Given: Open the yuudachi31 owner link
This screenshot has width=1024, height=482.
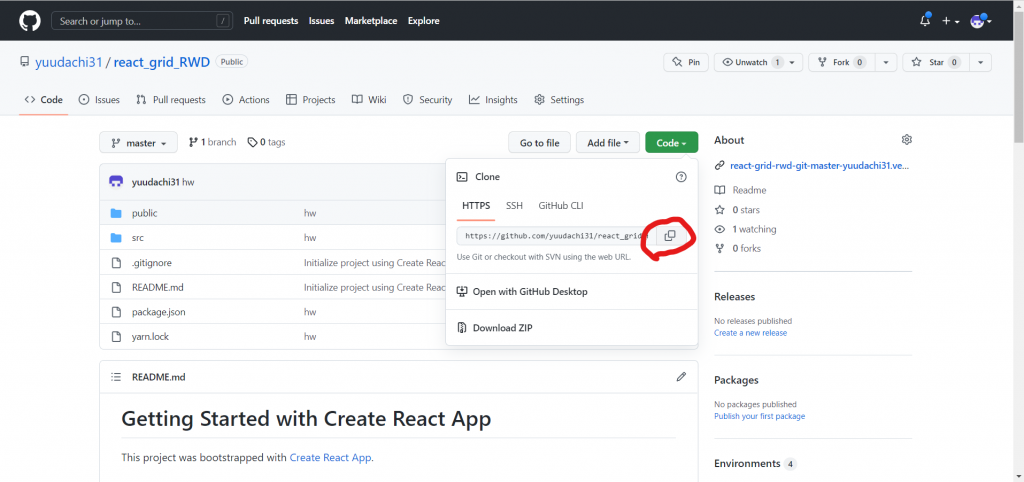Looking at the screenshot, I should coord(69,62).
